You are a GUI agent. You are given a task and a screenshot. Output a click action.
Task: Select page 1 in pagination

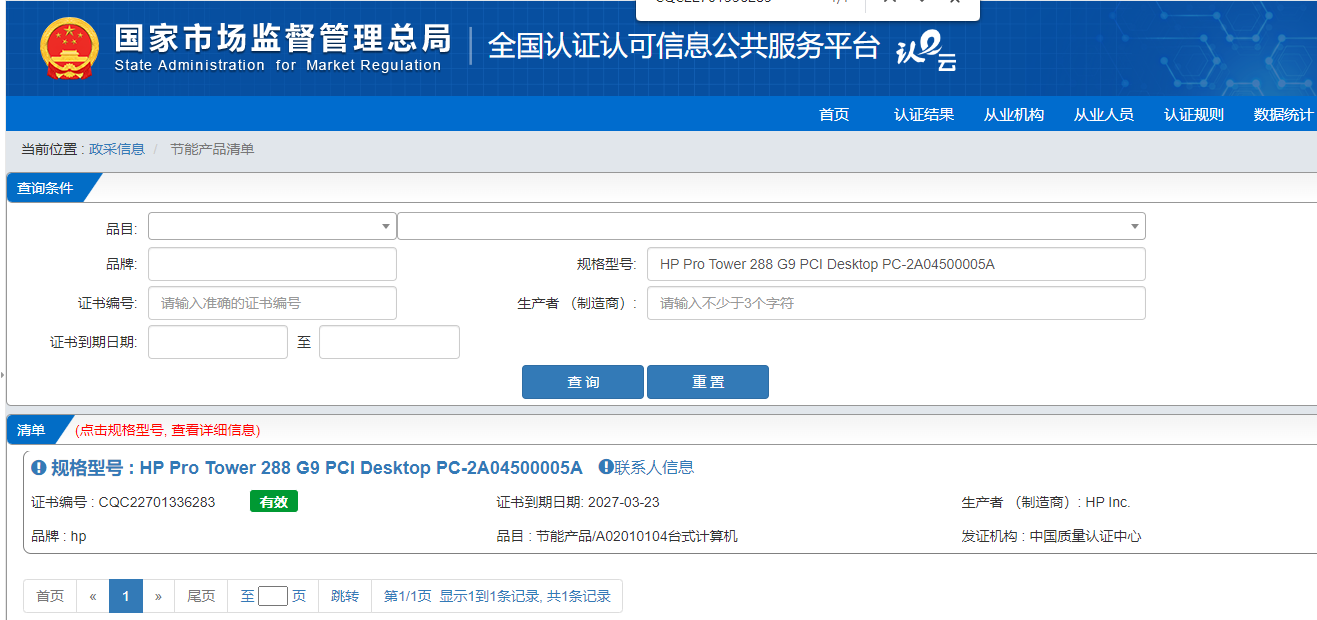pyautogui.click(x=126, y=596)
